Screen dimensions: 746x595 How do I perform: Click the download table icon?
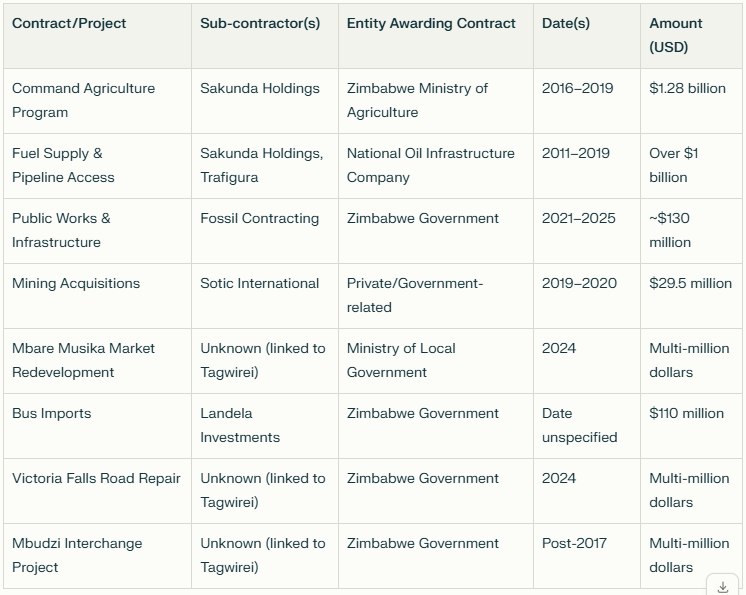click(x=722, y=586)
